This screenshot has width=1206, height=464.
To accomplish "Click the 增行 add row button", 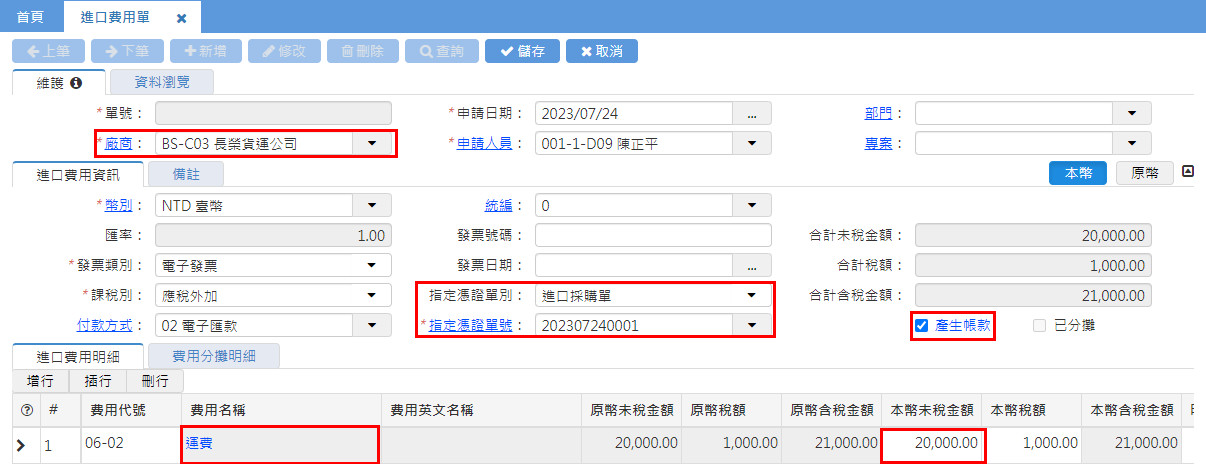I will (x=40, y=380).
